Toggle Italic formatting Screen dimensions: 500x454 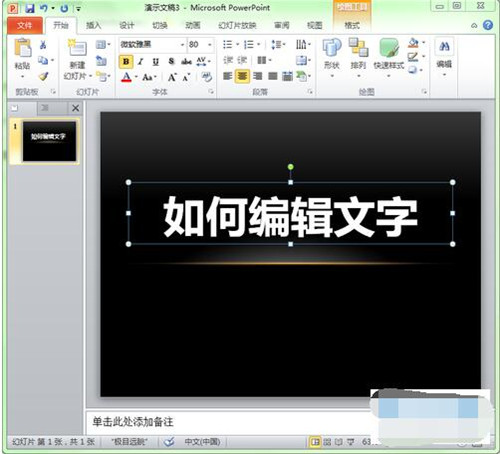coord(141,62)
